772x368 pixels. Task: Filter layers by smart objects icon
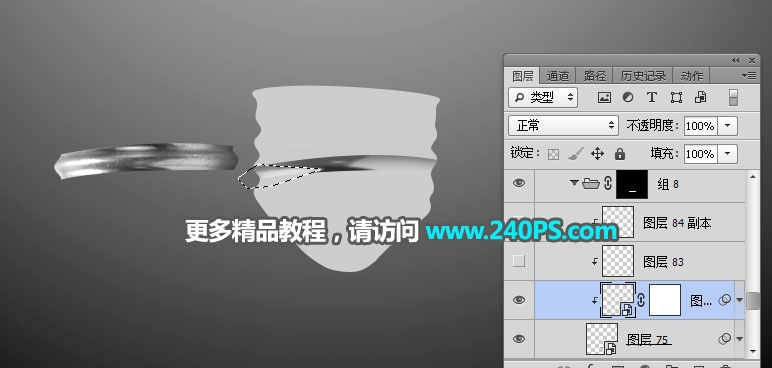tap(700, 98)
